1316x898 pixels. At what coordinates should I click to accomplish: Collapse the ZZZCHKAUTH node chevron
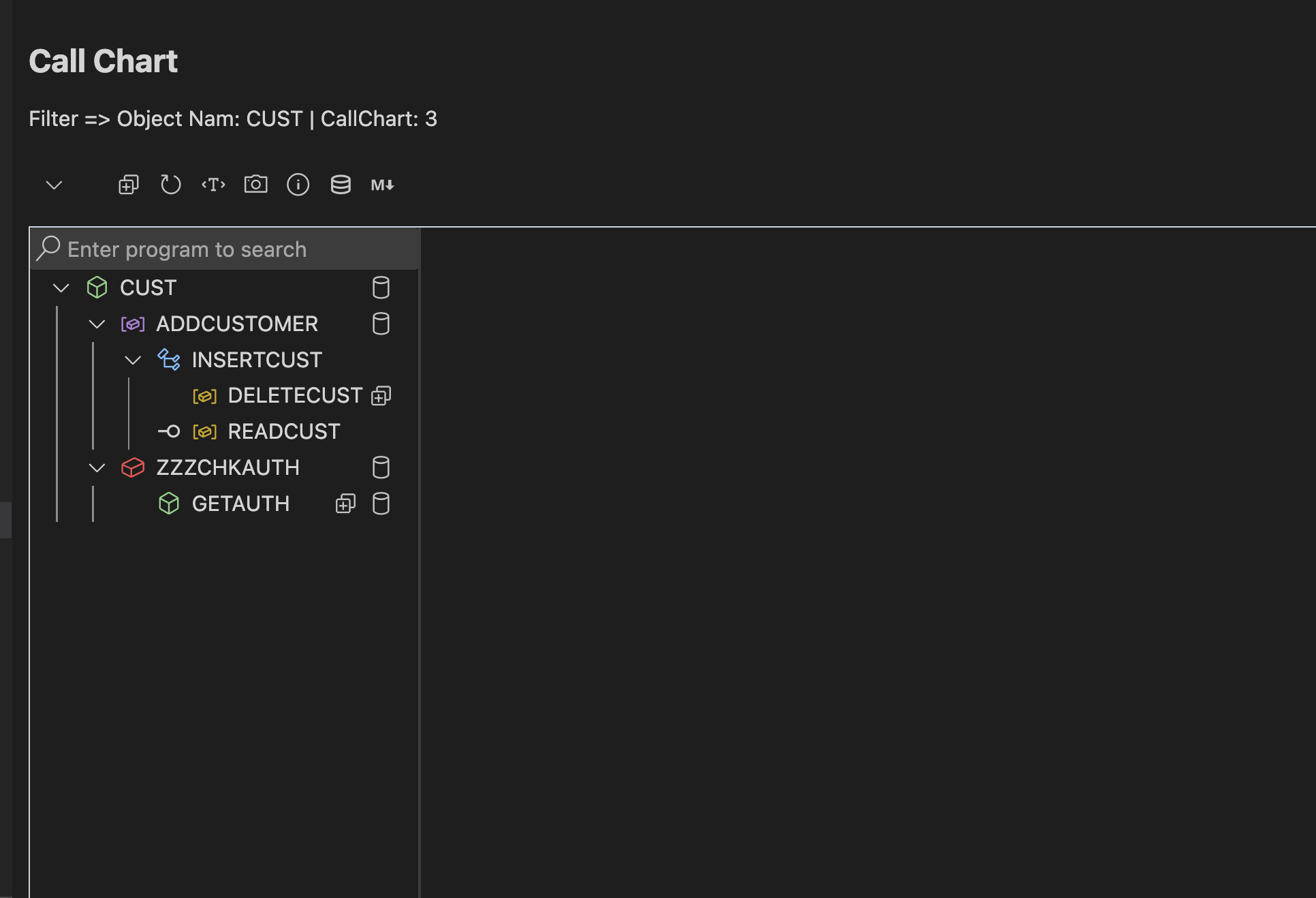[x=97, y=467]
